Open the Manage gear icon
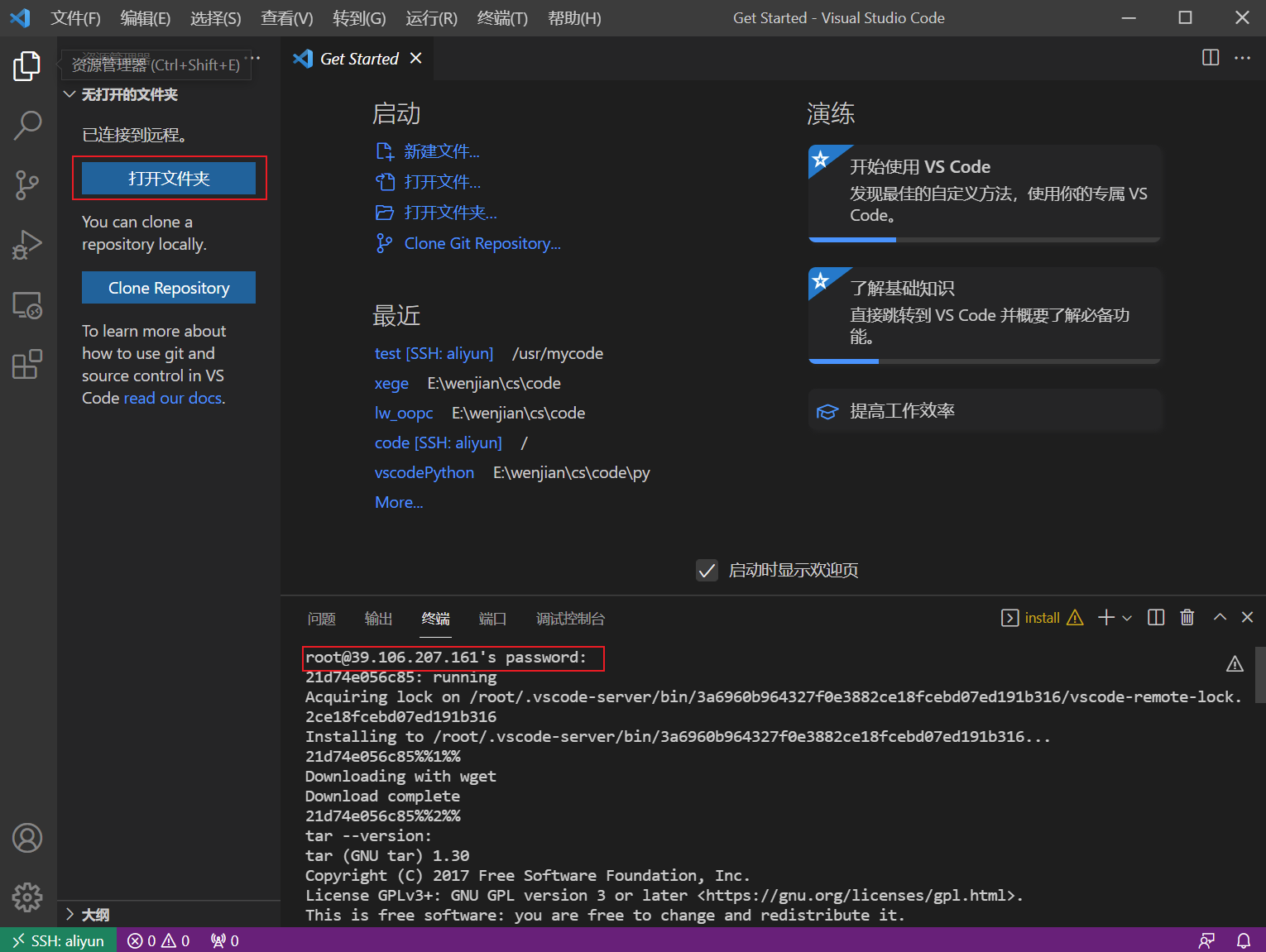 [27, 897]
